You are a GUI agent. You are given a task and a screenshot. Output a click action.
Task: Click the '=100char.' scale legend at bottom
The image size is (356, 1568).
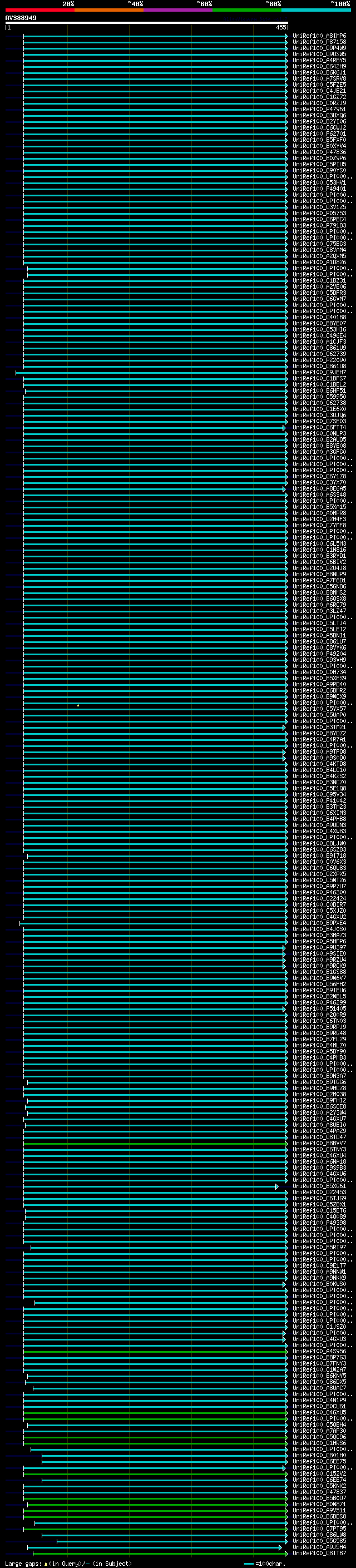264,1564
